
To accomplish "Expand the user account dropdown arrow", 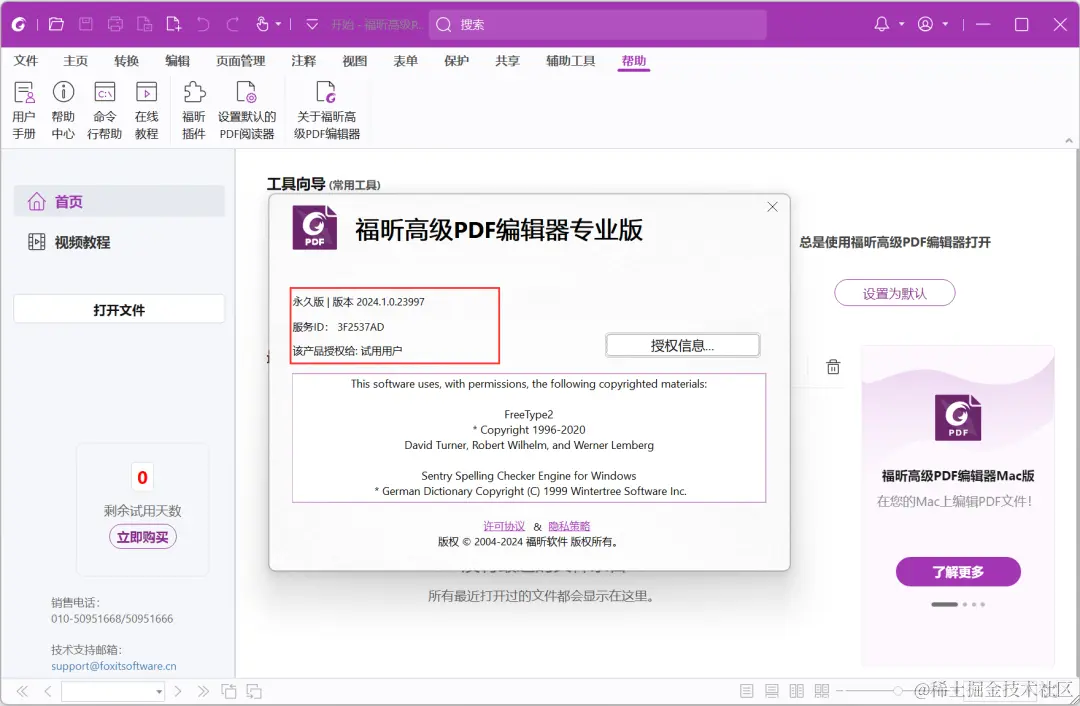I will point(945,24).
